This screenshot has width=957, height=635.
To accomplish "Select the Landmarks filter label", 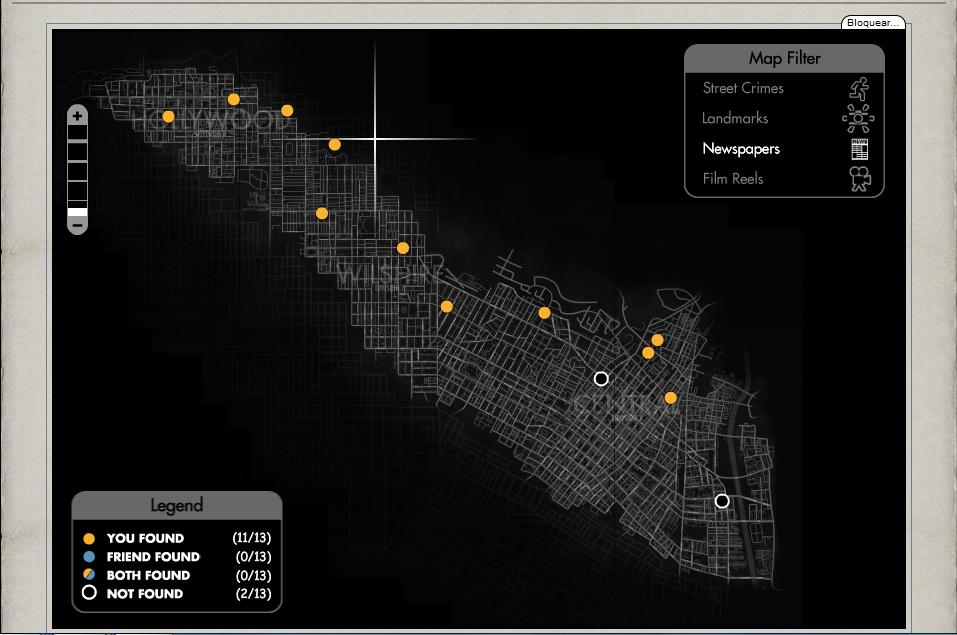I will click(735, 118).
